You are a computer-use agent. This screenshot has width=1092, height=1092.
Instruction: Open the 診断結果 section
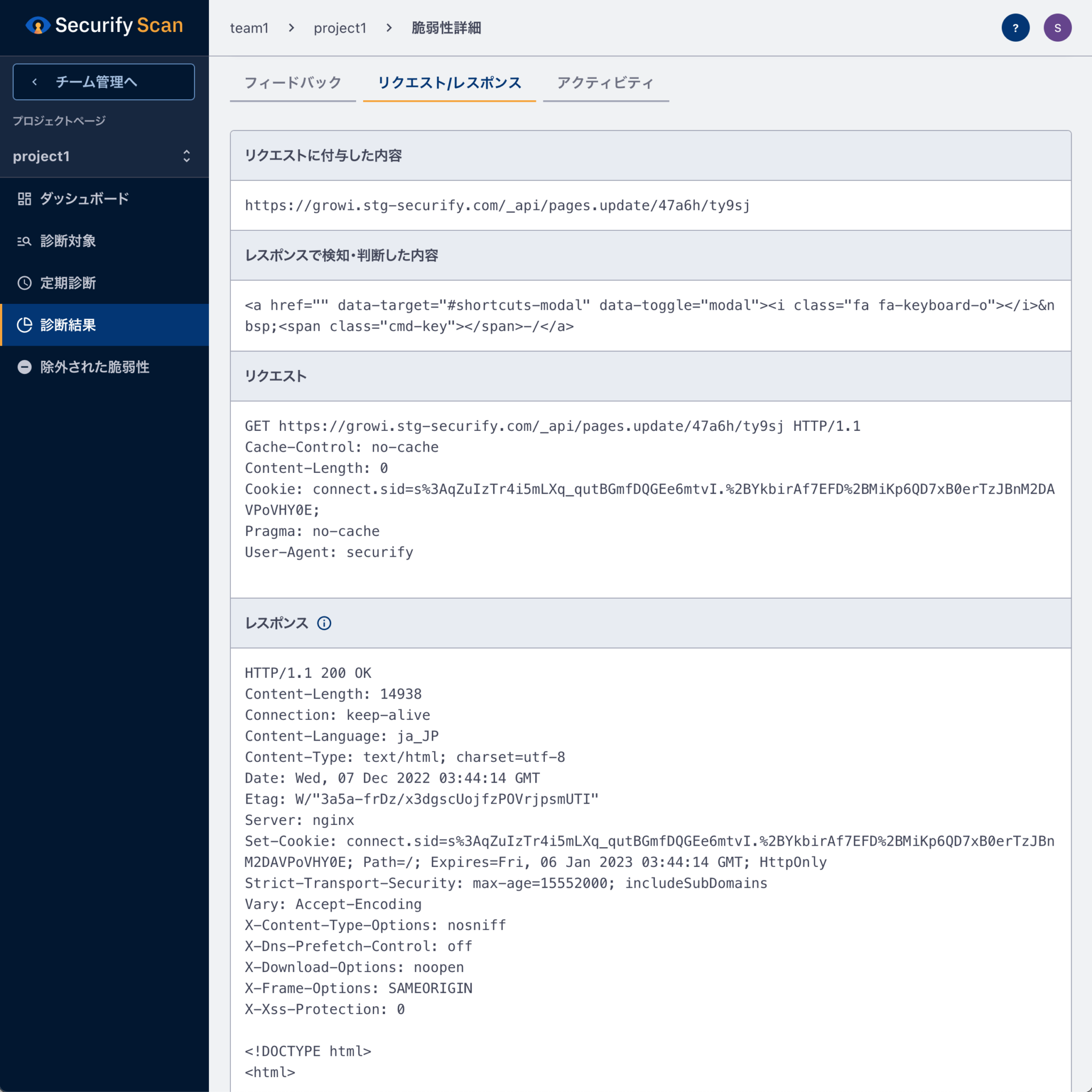(67, 325)
